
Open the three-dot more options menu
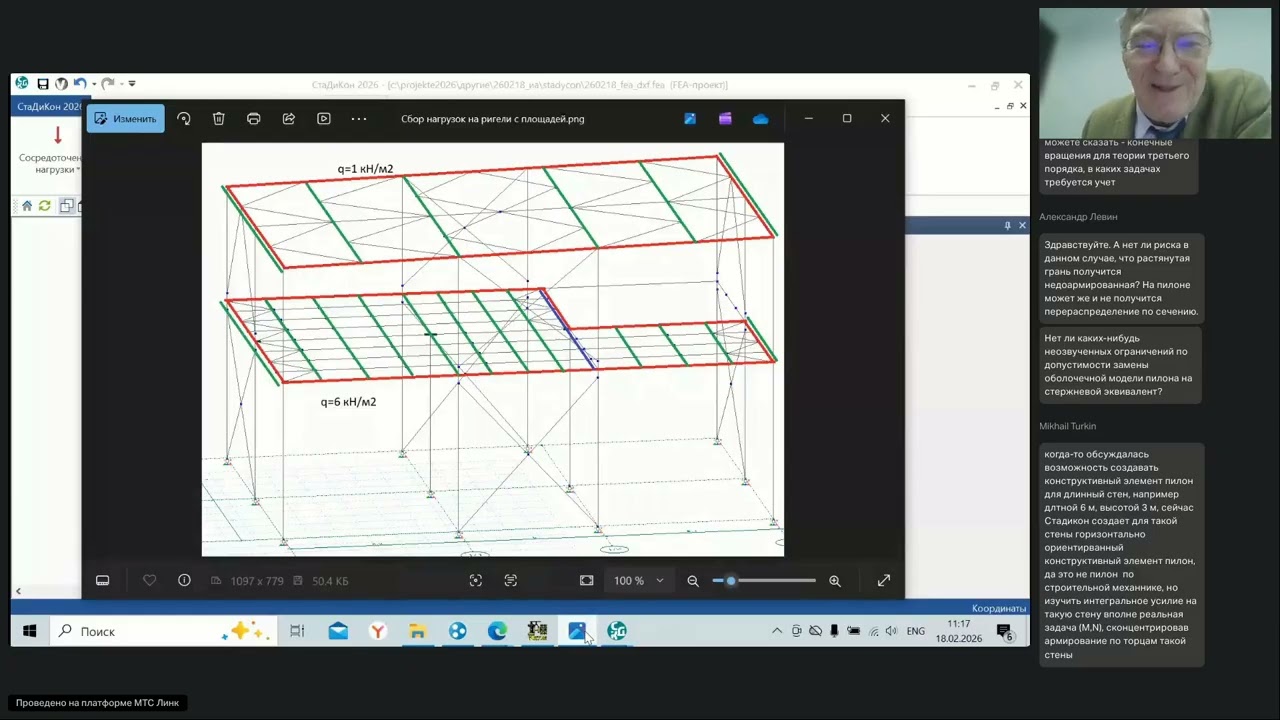359,118
